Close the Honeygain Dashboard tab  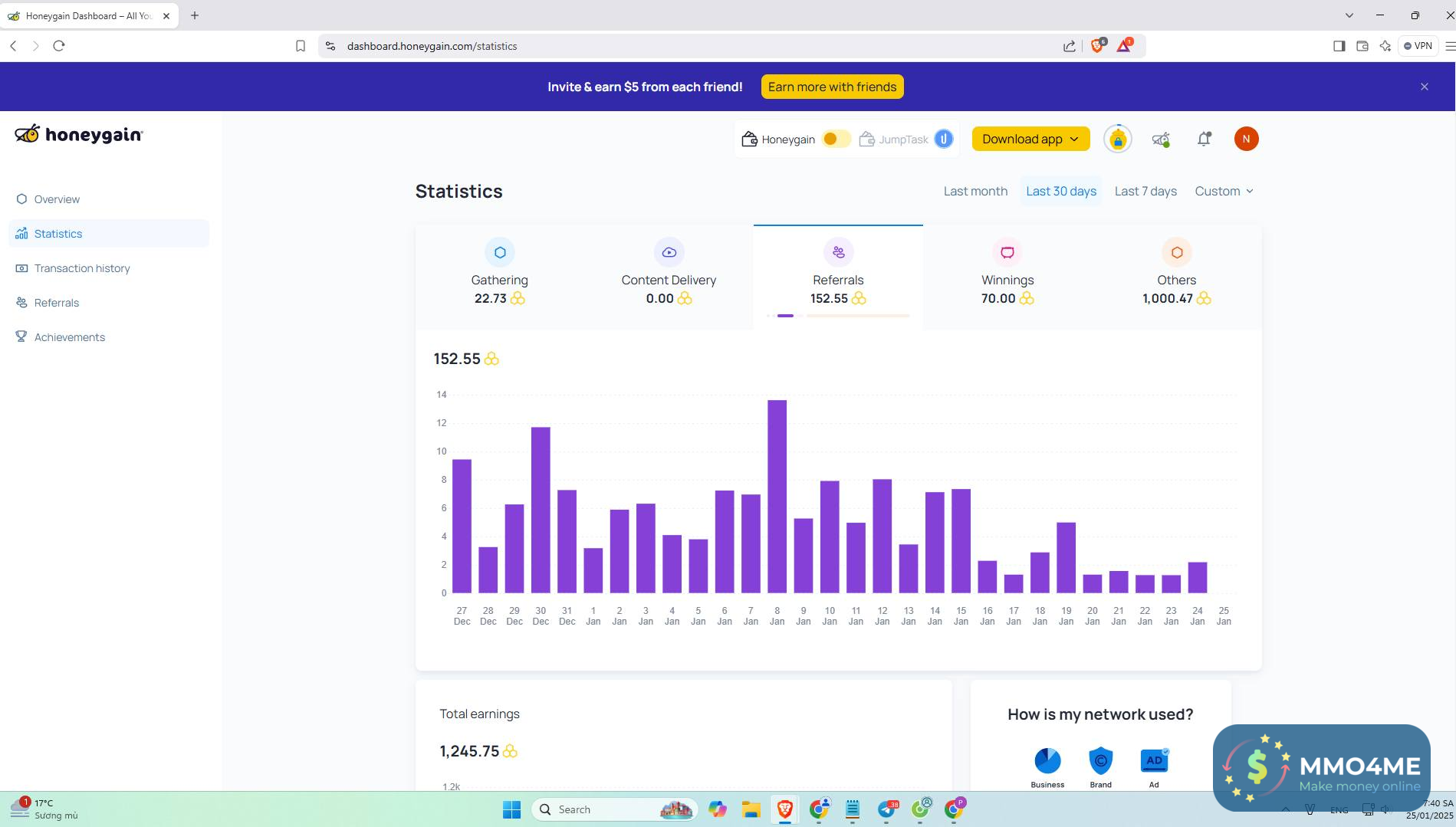pyautogui.click(x=166, y=15)
